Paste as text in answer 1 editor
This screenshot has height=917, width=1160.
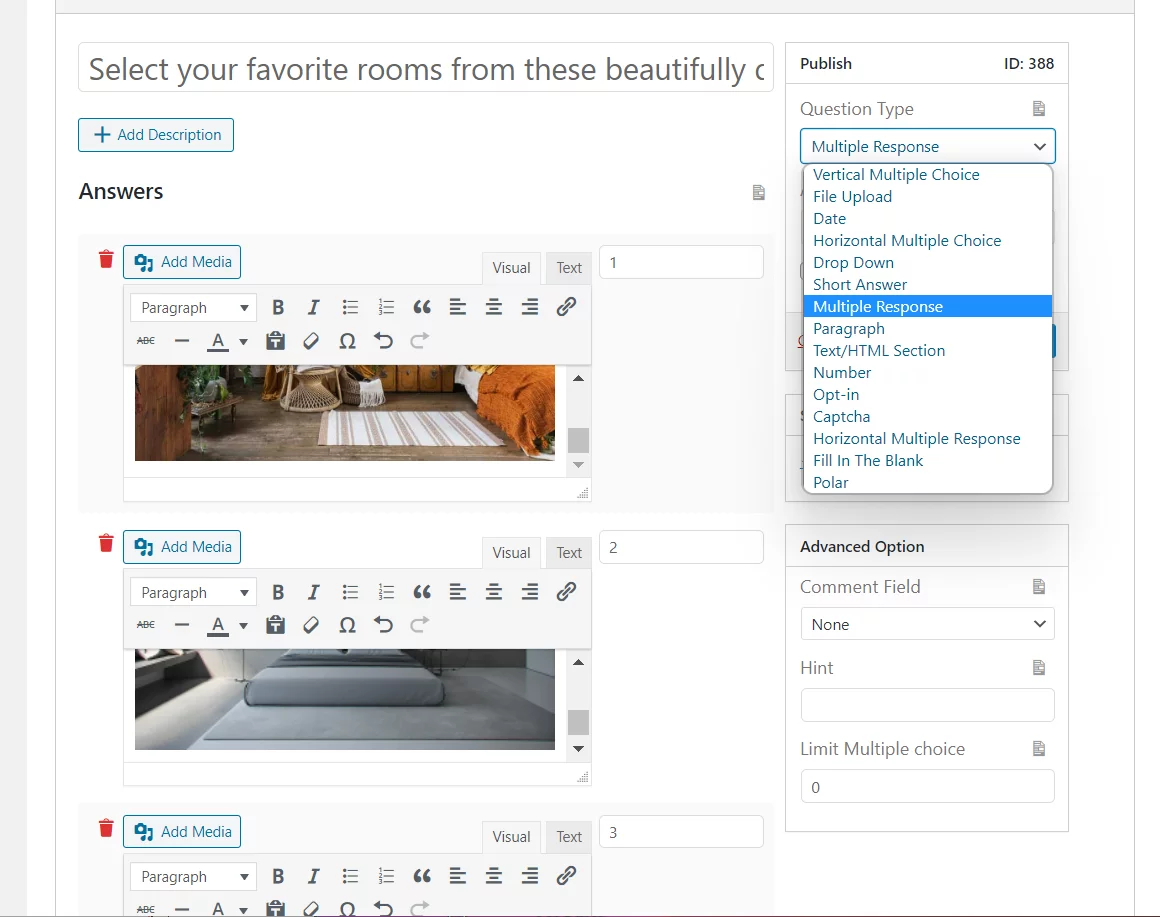275,341
